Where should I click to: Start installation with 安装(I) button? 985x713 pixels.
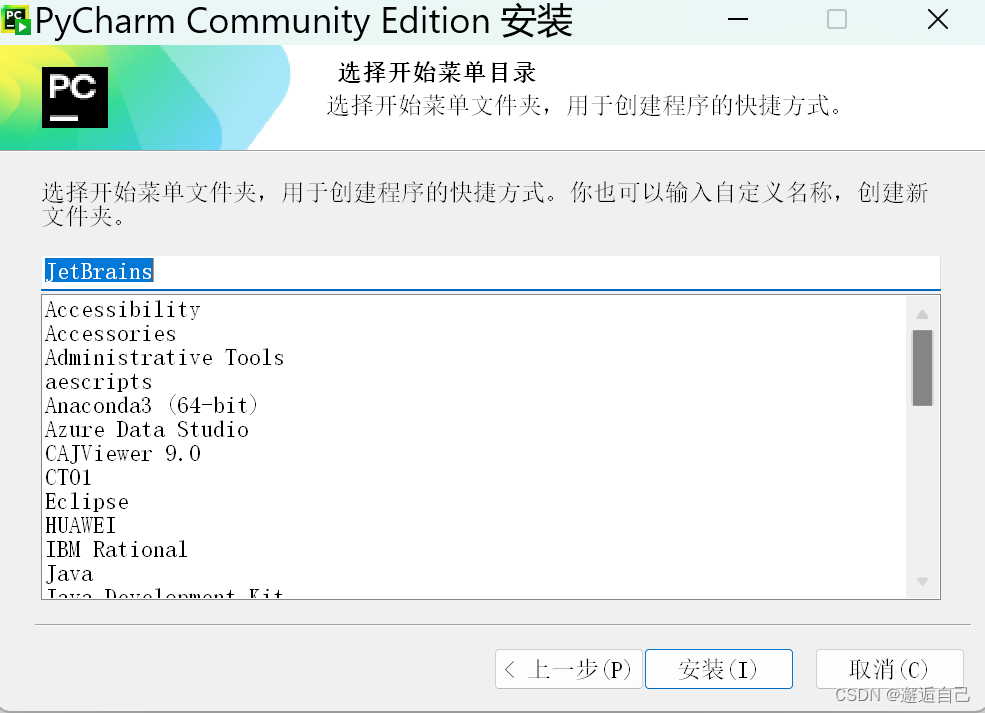(719, 669)
